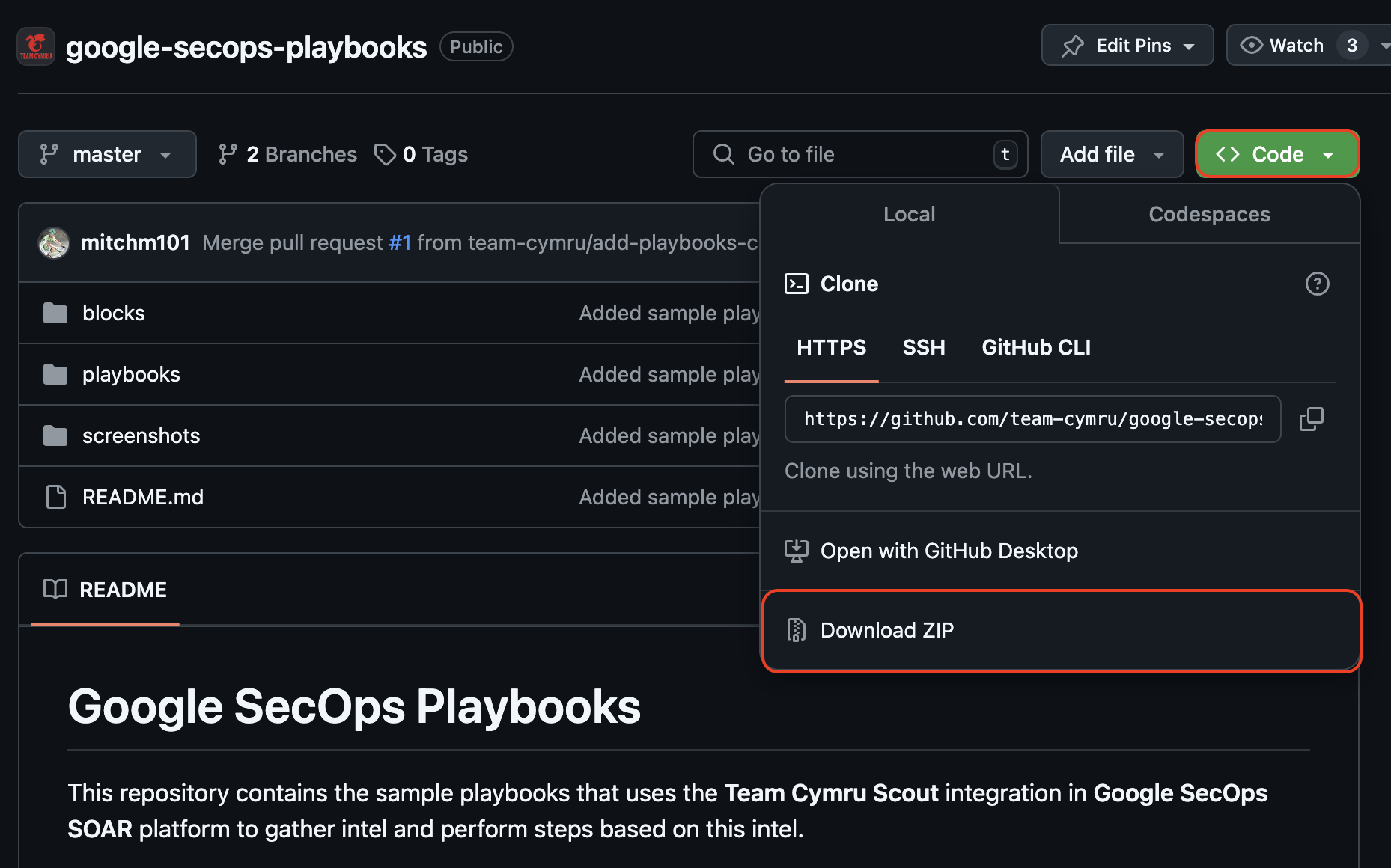Switch to the Codespaces tab
Viewport: 1391px width, 868px height.
click(1209, 214)
